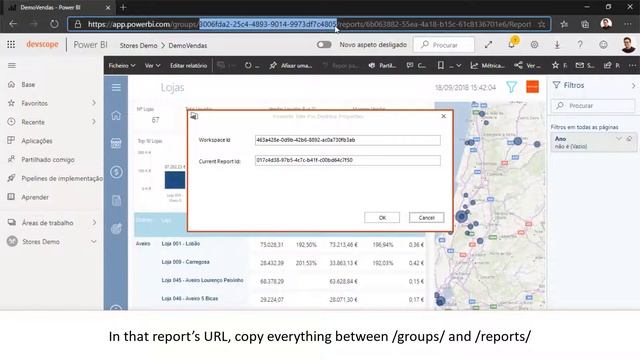Click Editar relatório in toolbar

pyautogui.click(x=188, y=65)
